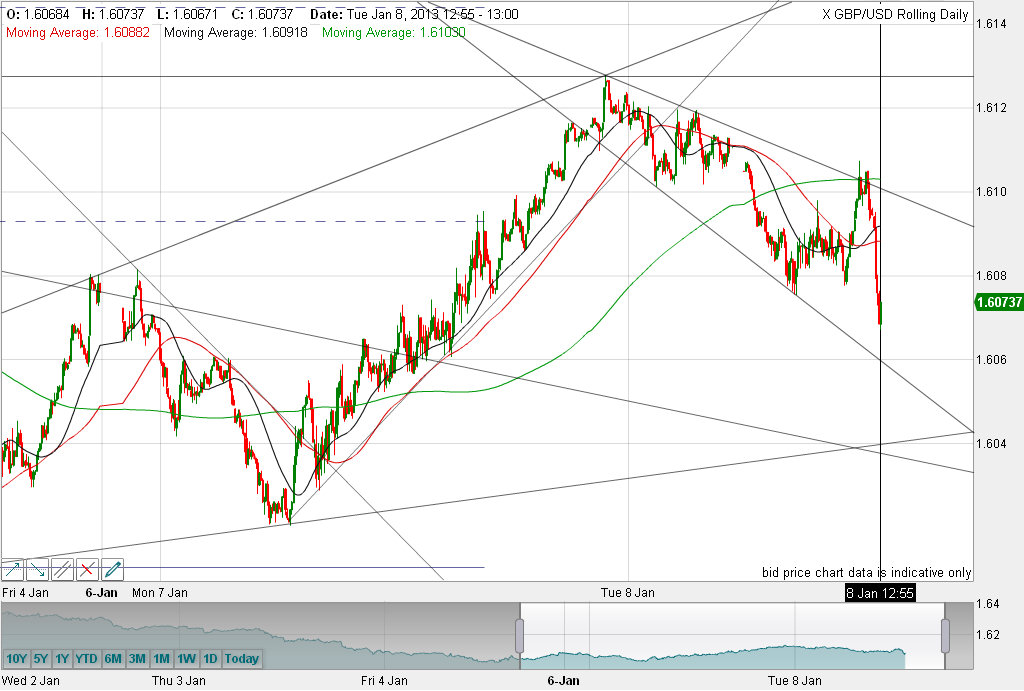The height and width of the screenshot is (691, 1024).
Task: Set chart range to 5Y
Action: (x=40, y=658)
